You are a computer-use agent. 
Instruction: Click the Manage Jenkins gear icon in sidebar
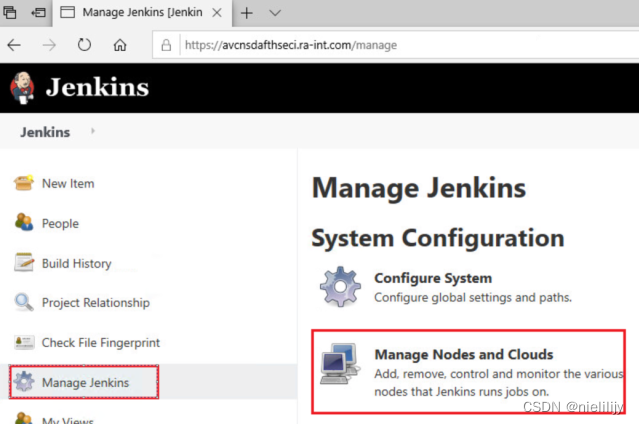[x=24, y=382]
